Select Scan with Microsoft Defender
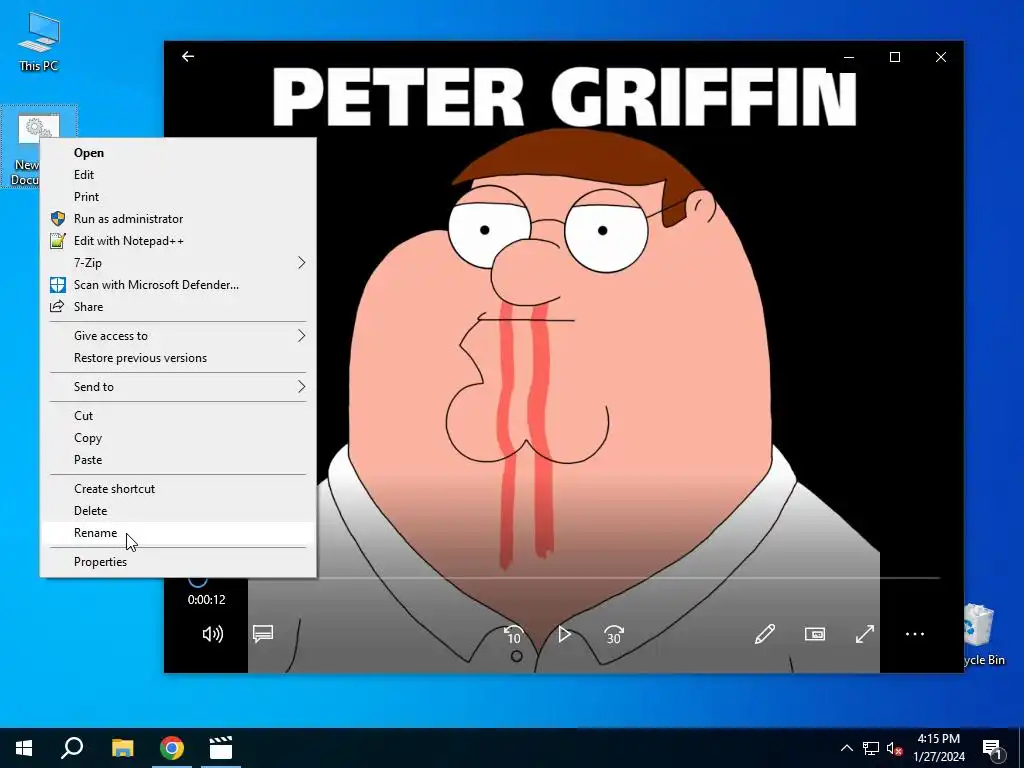 [178, 285]
